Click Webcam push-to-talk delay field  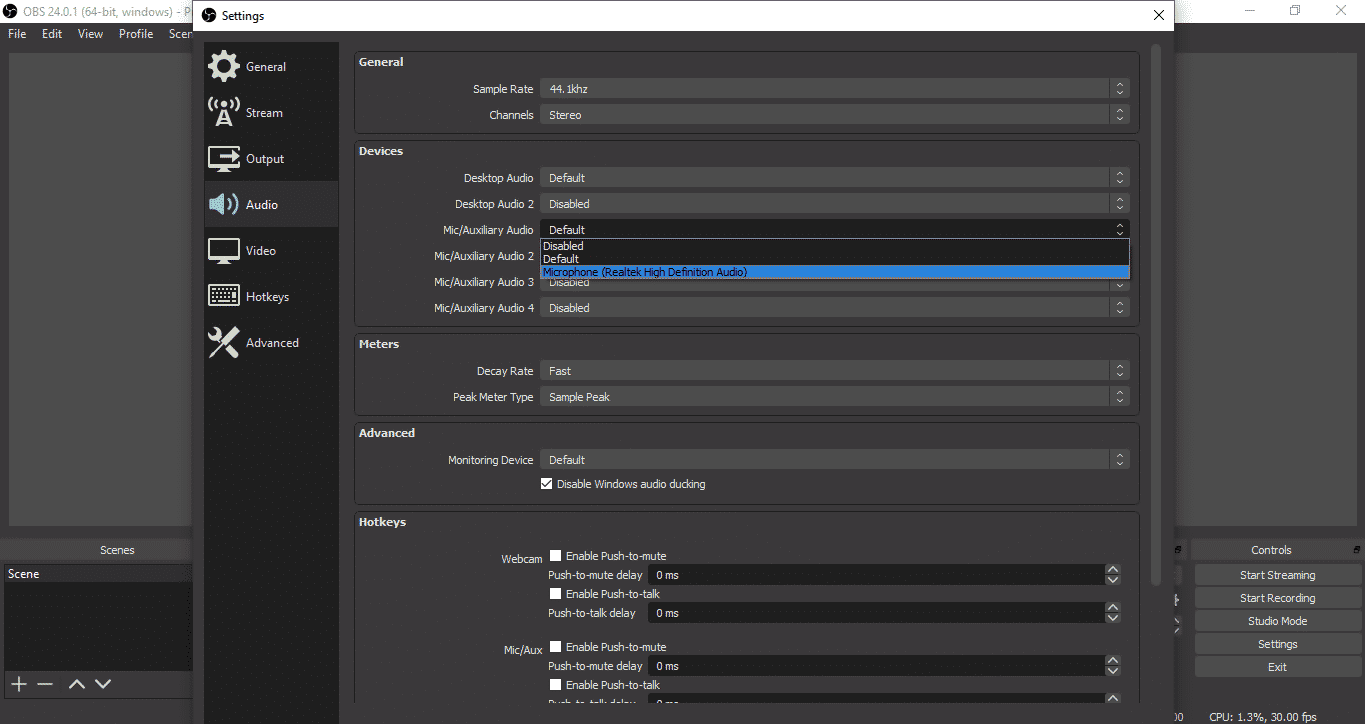click(876, 613)
